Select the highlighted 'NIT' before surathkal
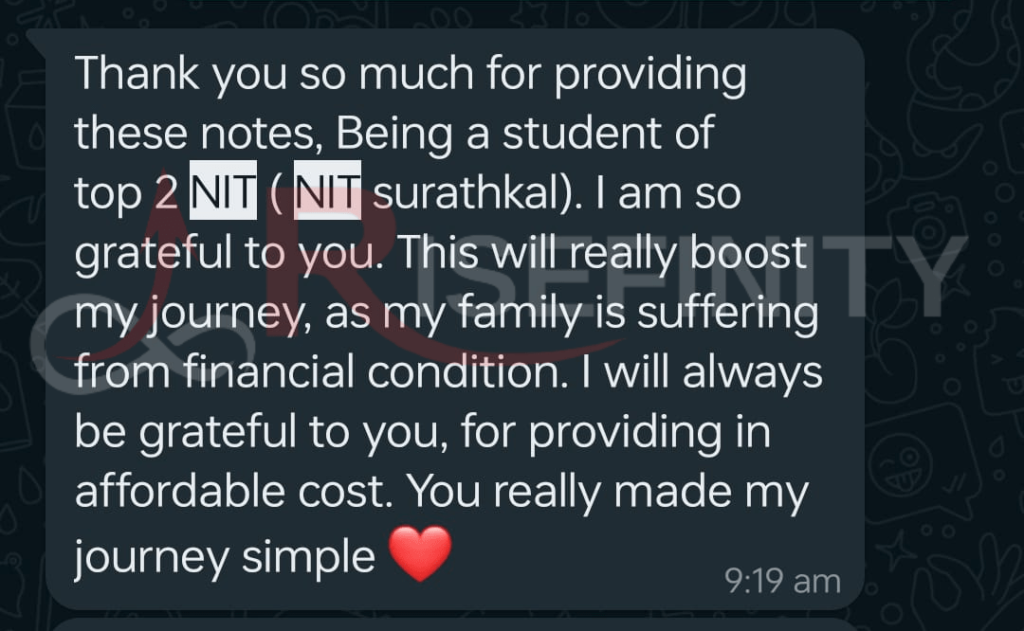 [x=327, y=194]
